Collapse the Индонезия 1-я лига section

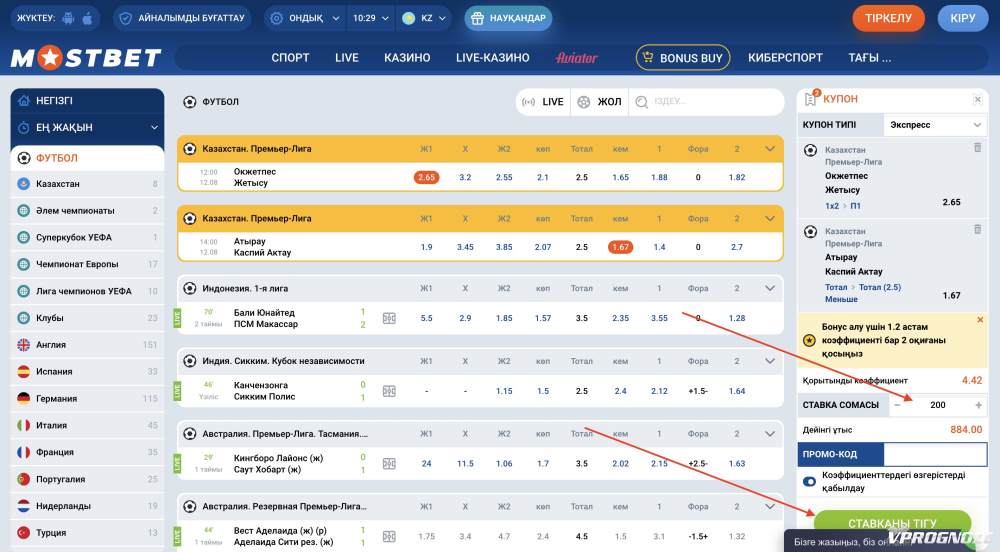(769, 288)
